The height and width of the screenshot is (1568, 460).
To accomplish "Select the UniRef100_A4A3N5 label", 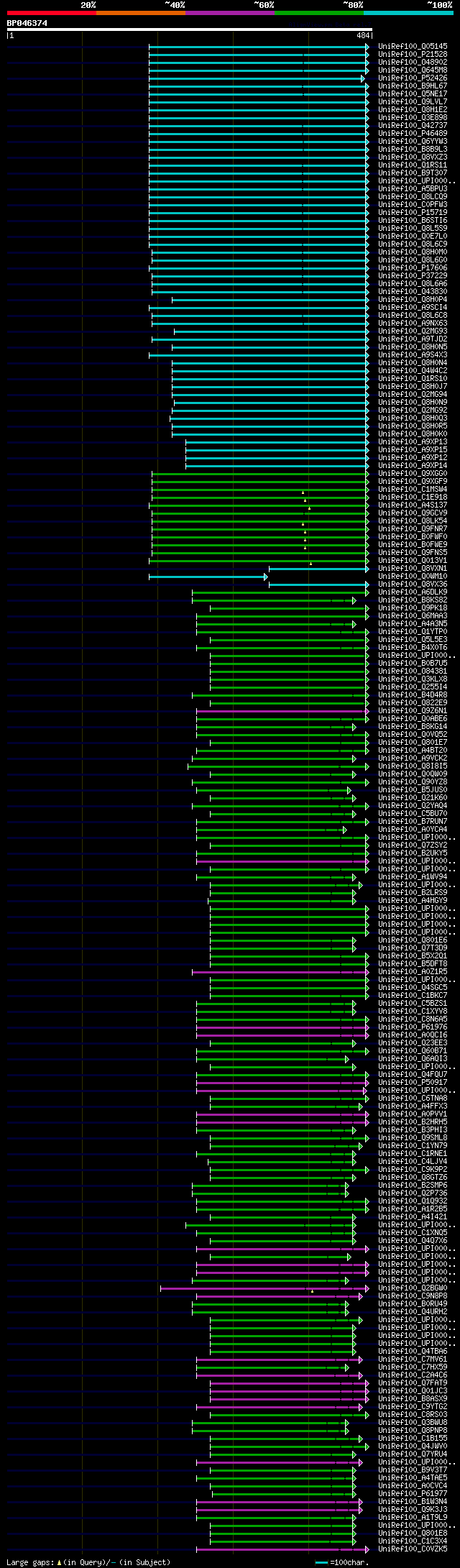I will (x=413, y=624).
